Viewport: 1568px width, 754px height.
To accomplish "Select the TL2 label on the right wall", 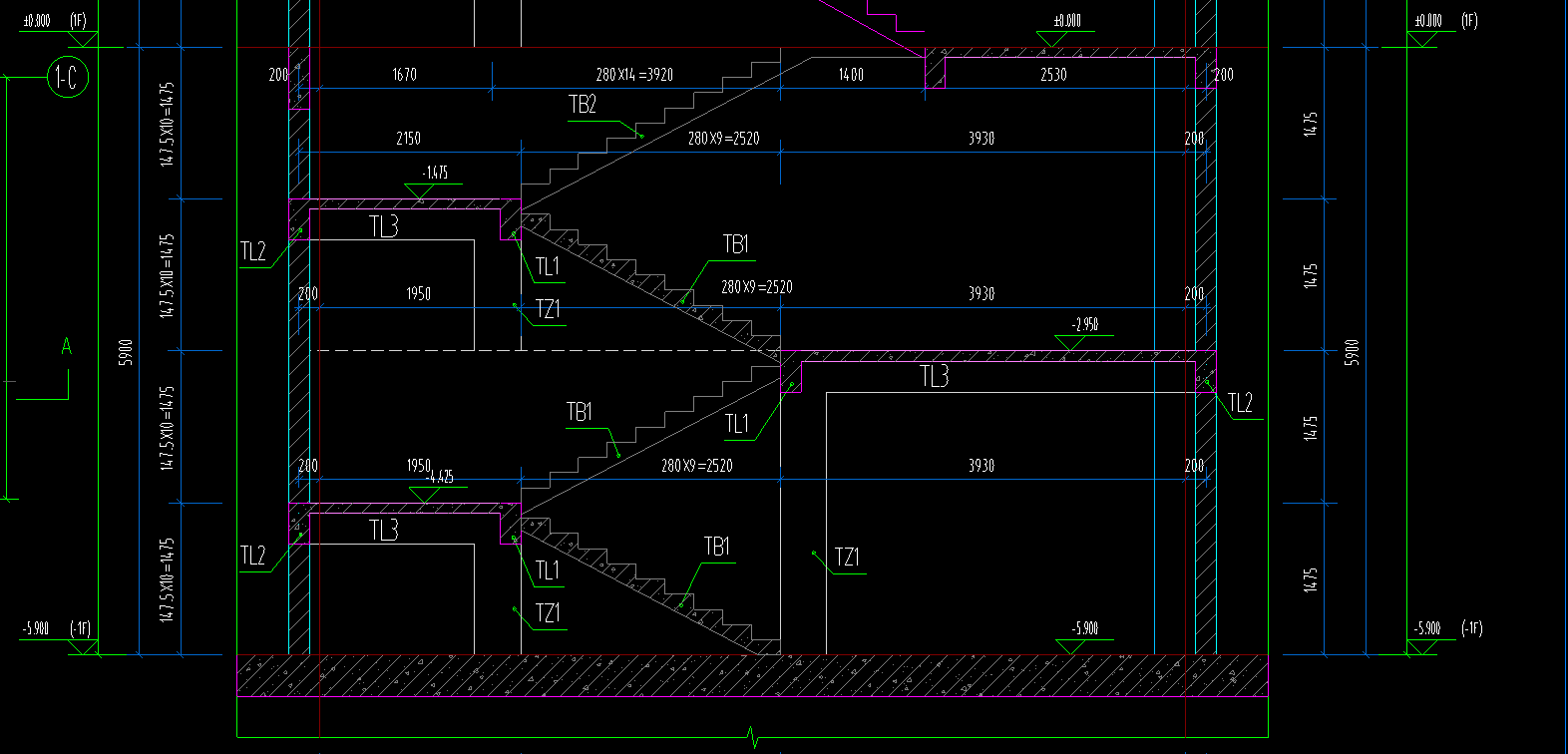I will pyautogui.click(x=1240, y=403).
